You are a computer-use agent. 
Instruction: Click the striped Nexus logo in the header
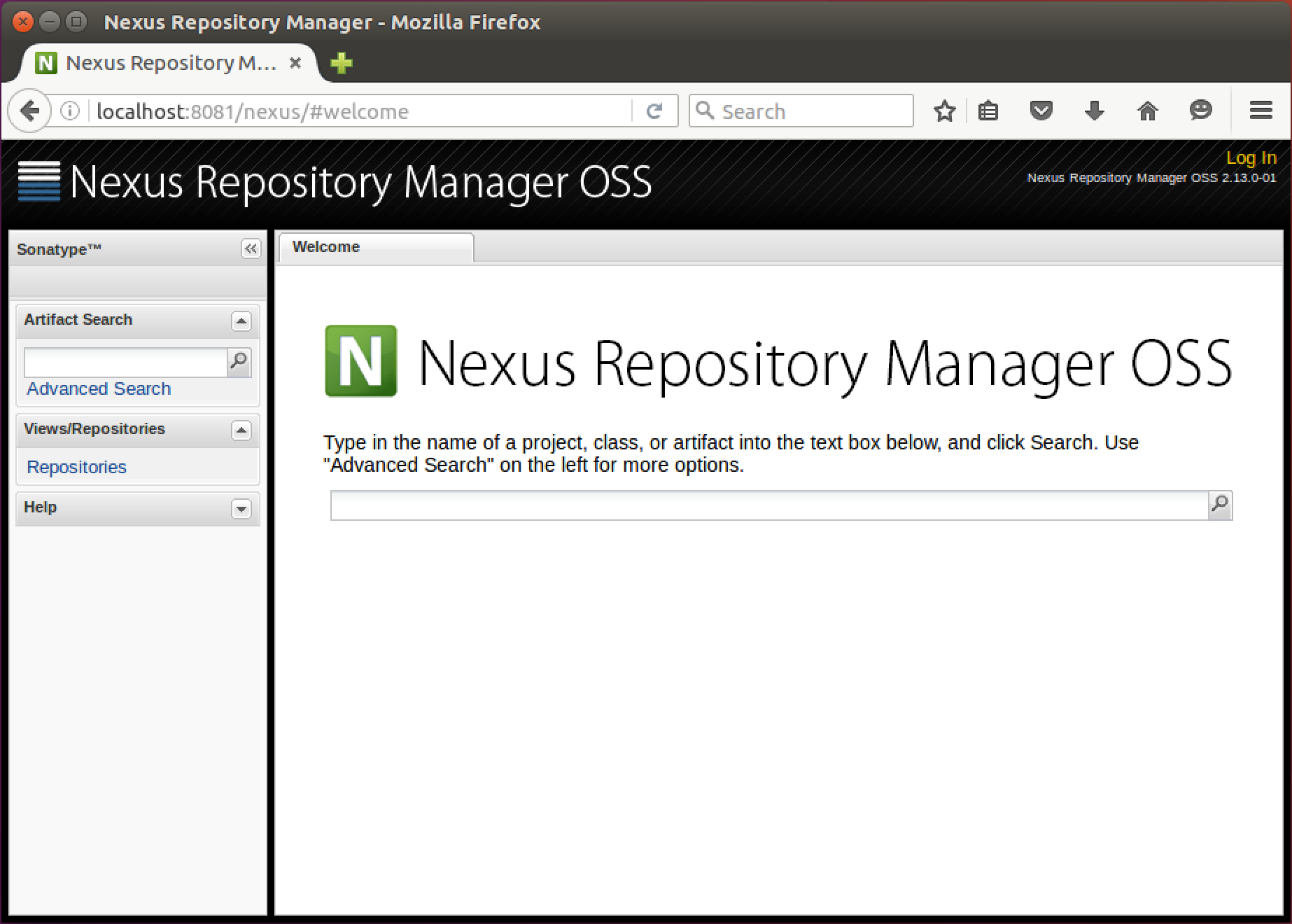[39, 181]
